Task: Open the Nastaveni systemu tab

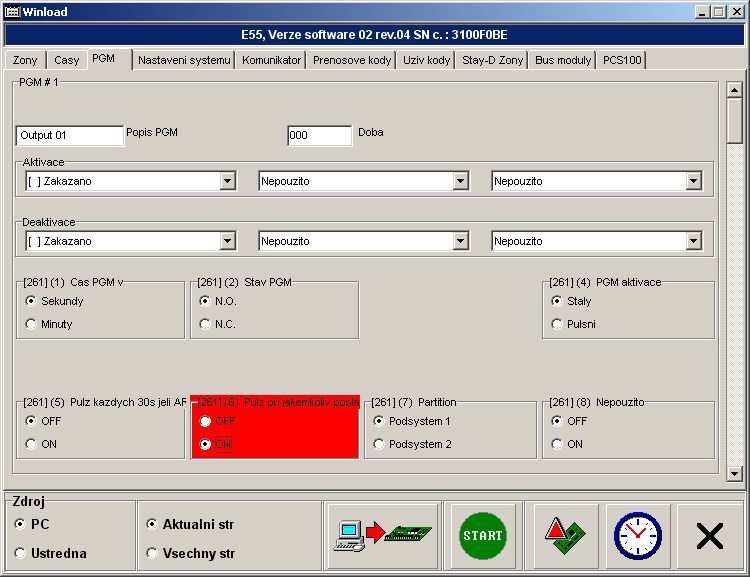Action: pos(184,60)
